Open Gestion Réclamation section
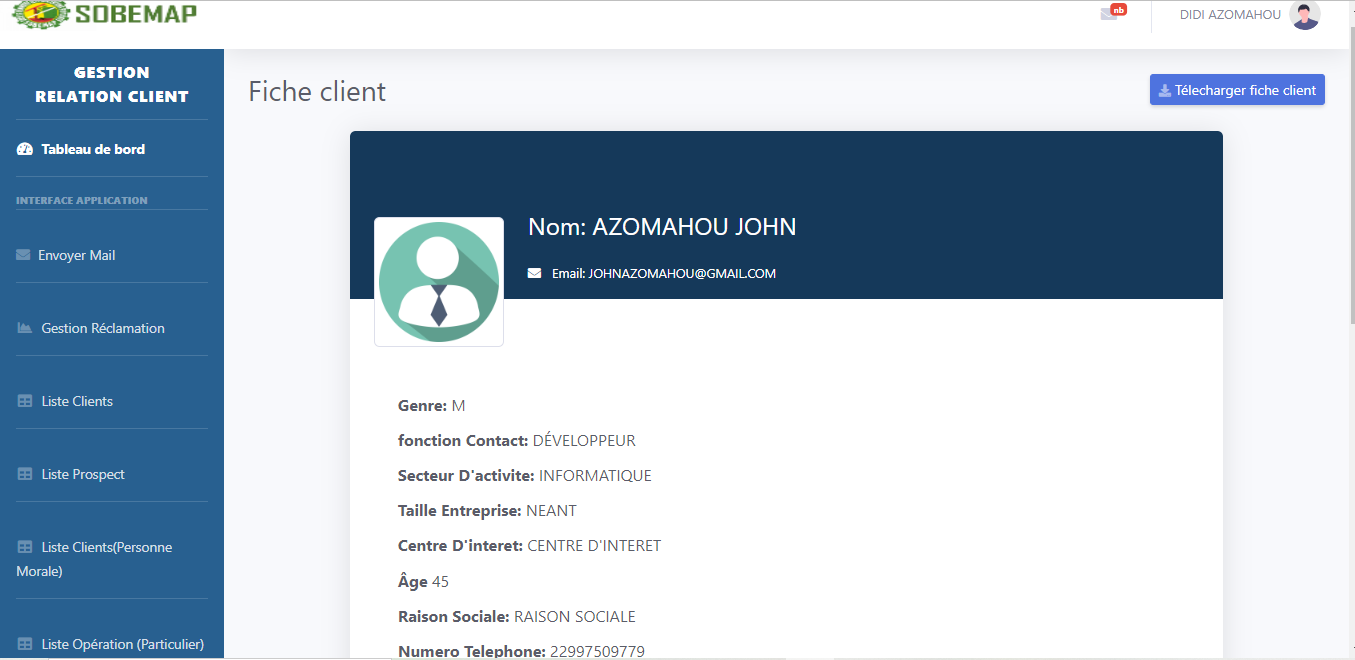1355x660 pixels. click(103, 328)
